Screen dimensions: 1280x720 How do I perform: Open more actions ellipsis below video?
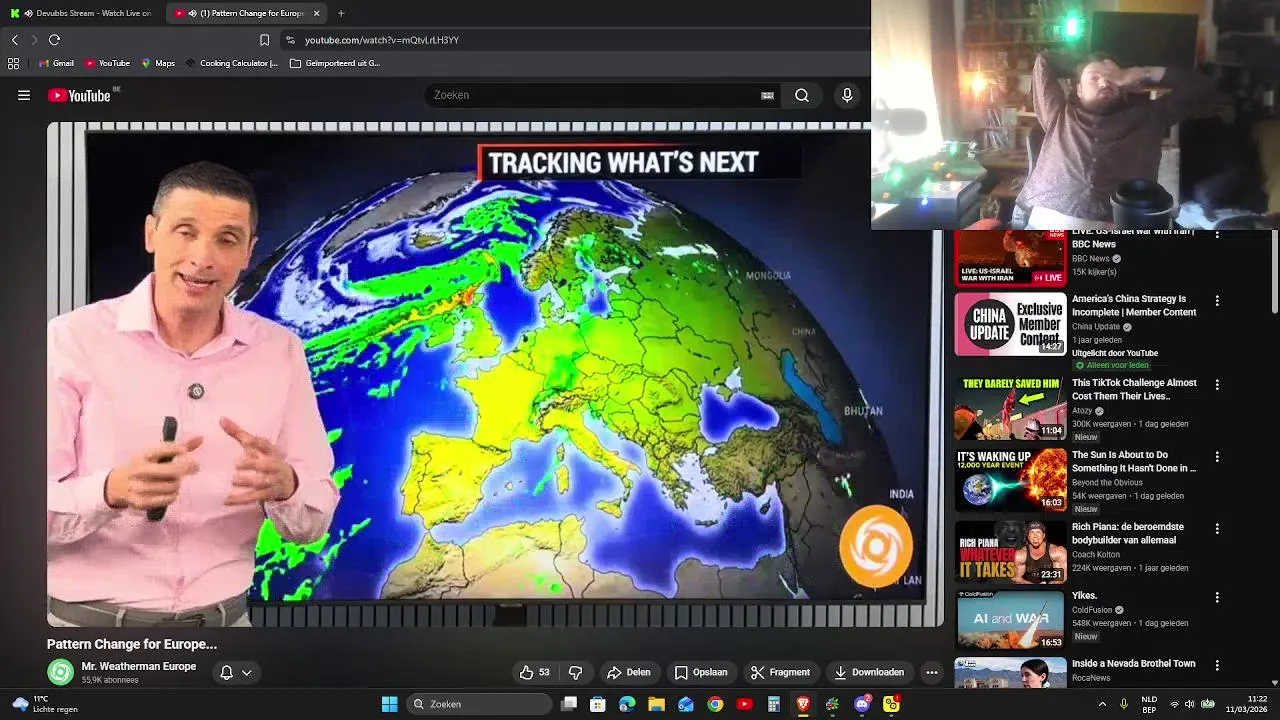pyautogui.click(x=932, y=673)
